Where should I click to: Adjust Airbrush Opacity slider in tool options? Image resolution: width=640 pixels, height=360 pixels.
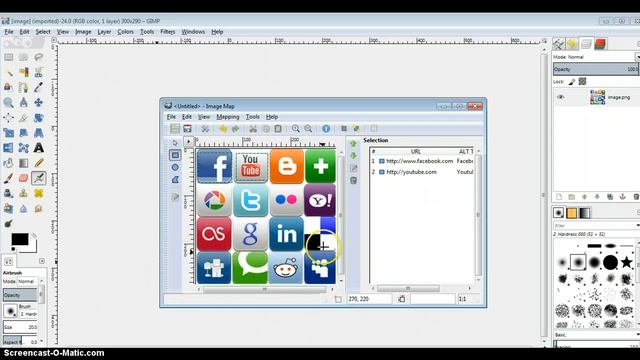(20, 295)
